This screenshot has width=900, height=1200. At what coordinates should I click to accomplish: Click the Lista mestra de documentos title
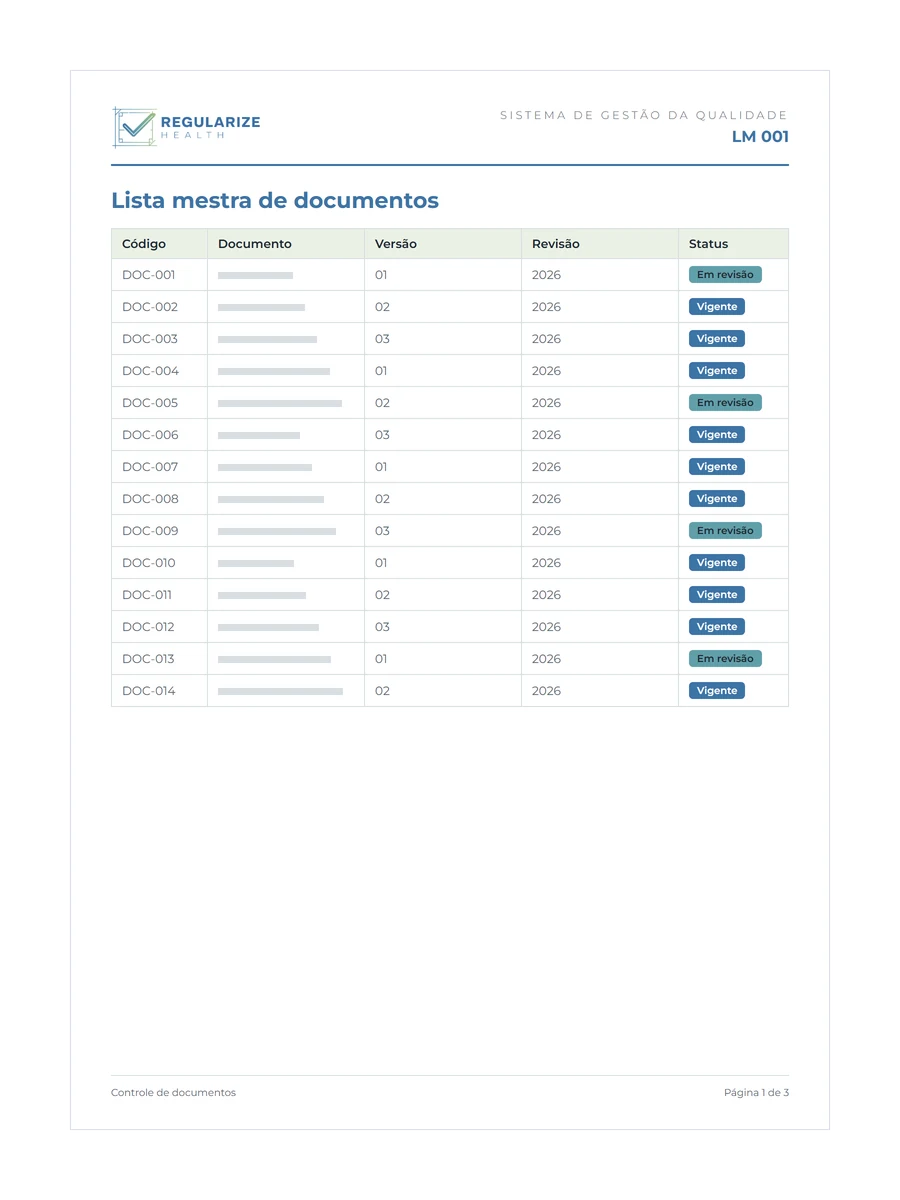tap(275, 200)
